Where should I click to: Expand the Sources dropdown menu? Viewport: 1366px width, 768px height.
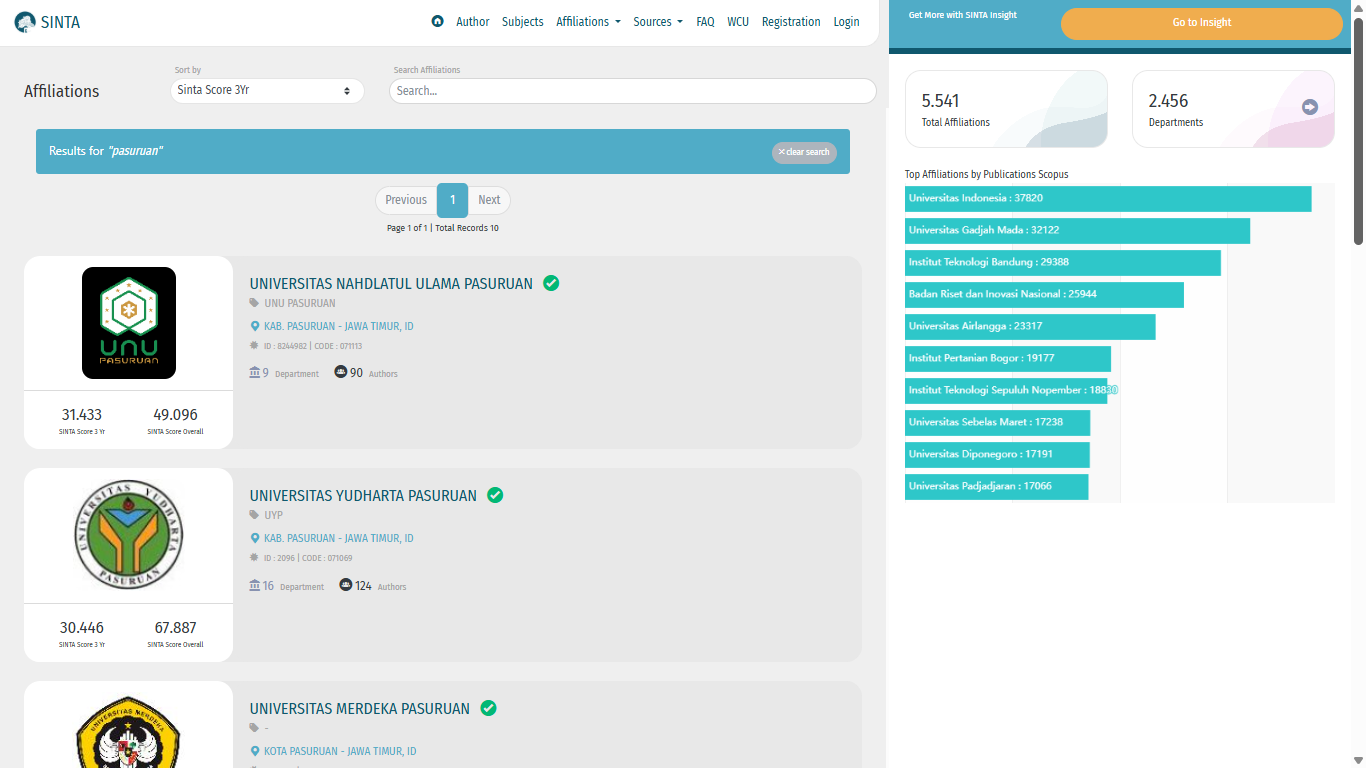(x=658, y=21)
